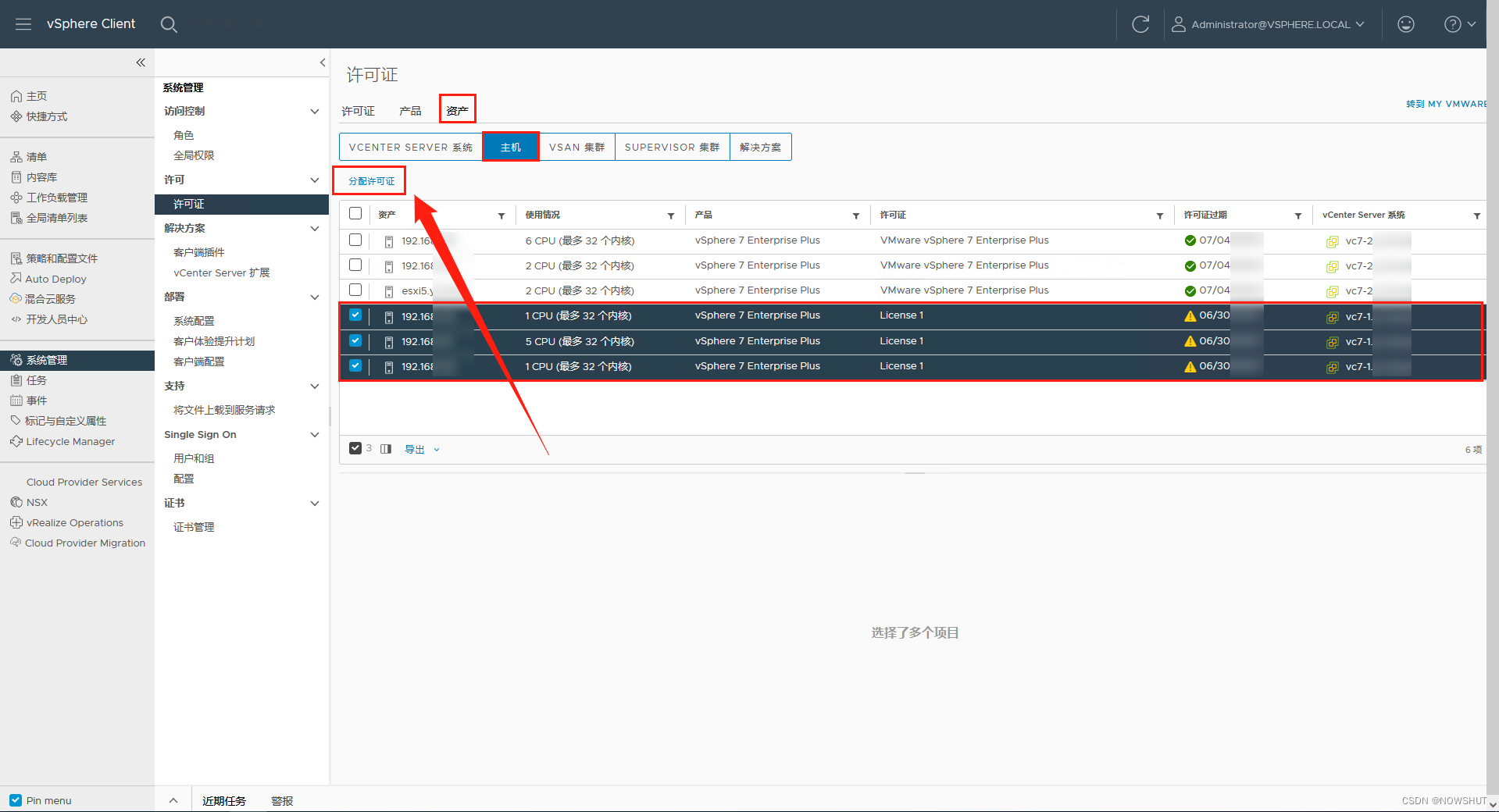1499x812 pixels.
Task: Open the 导出 export dropdown
Action: (x=422, y=449)
